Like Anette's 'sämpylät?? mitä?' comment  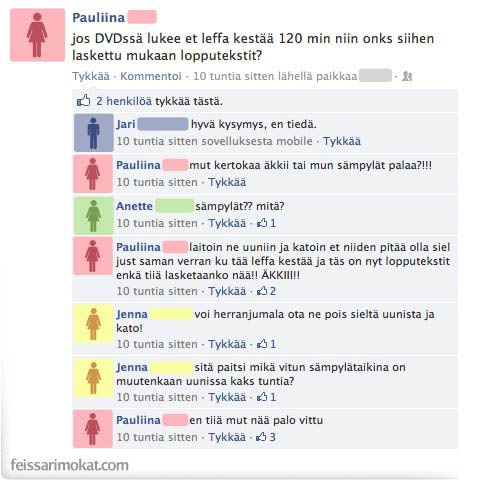pyautogui.click(x=227, y=223)
